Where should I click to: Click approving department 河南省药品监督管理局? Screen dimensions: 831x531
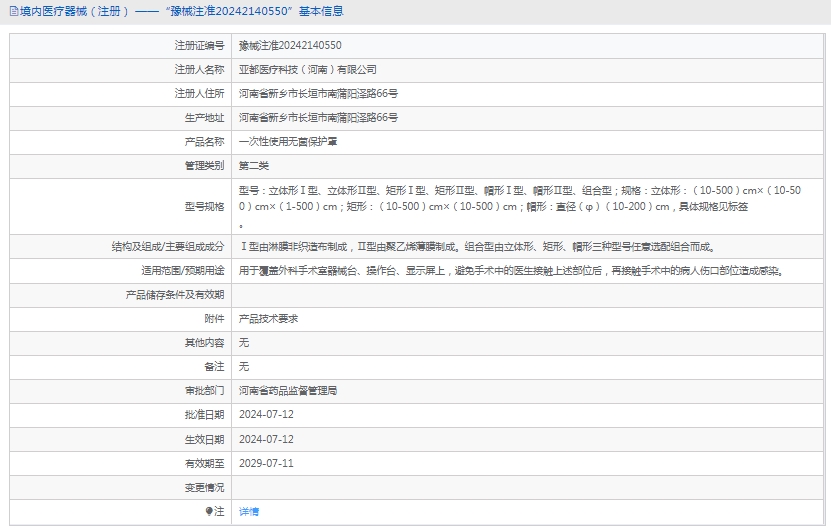click(x=288, y=391)
